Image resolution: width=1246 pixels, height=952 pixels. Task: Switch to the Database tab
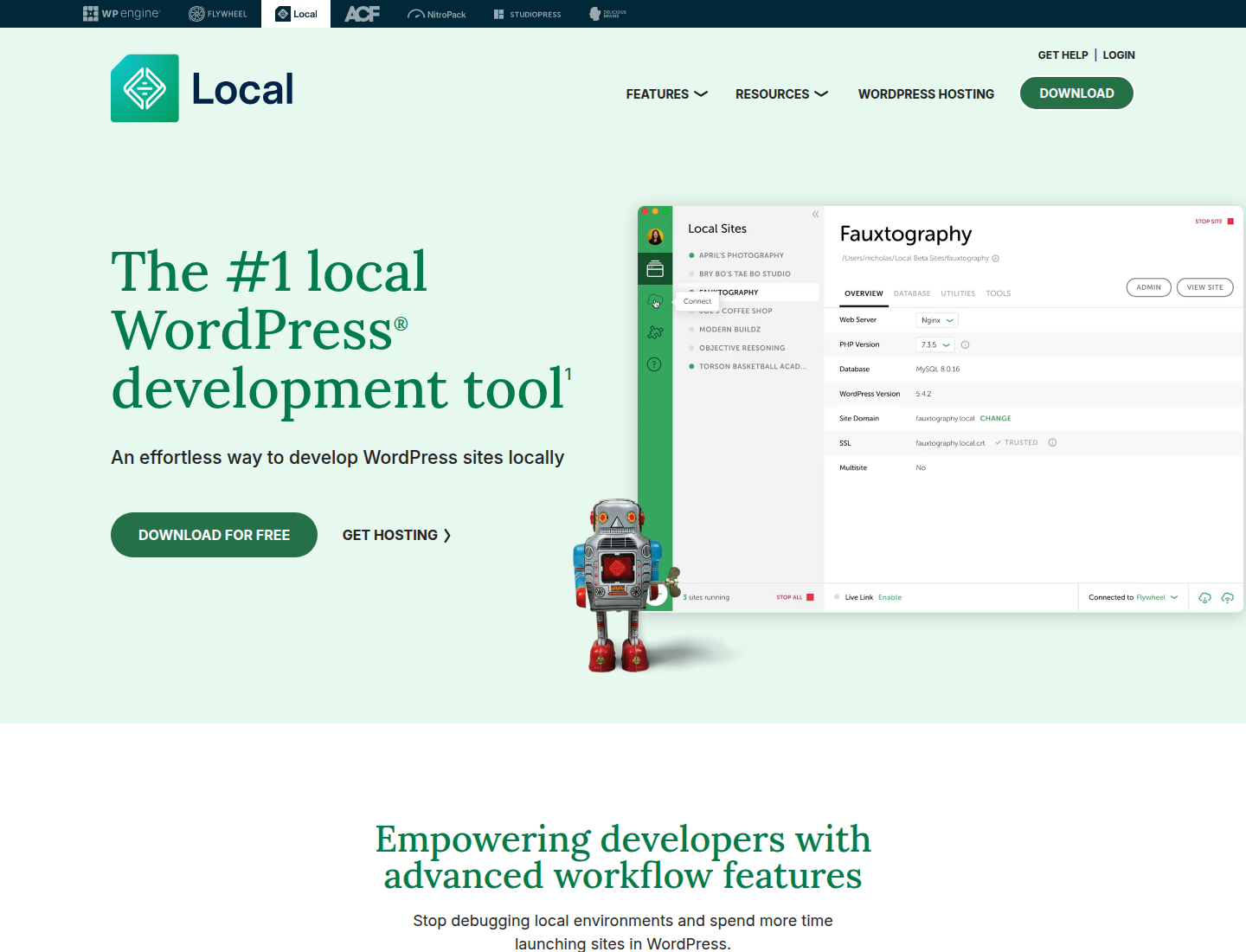pos(912,293)
